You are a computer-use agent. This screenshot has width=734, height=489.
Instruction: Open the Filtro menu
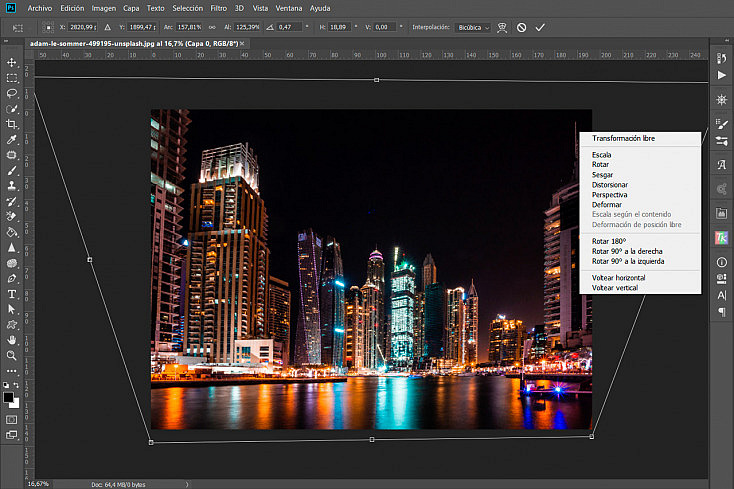(218, 7)
